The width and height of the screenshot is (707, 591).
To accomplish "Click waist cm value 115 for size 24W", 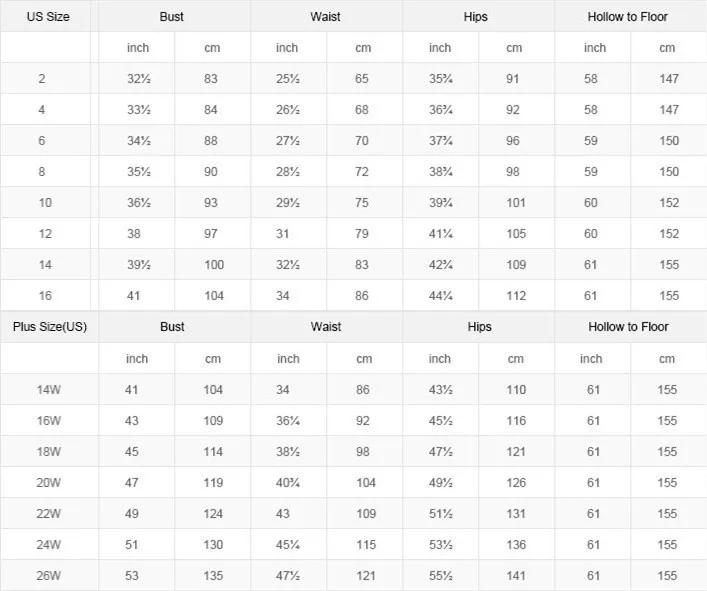I will pyautogui.click(x=366, y=545).
